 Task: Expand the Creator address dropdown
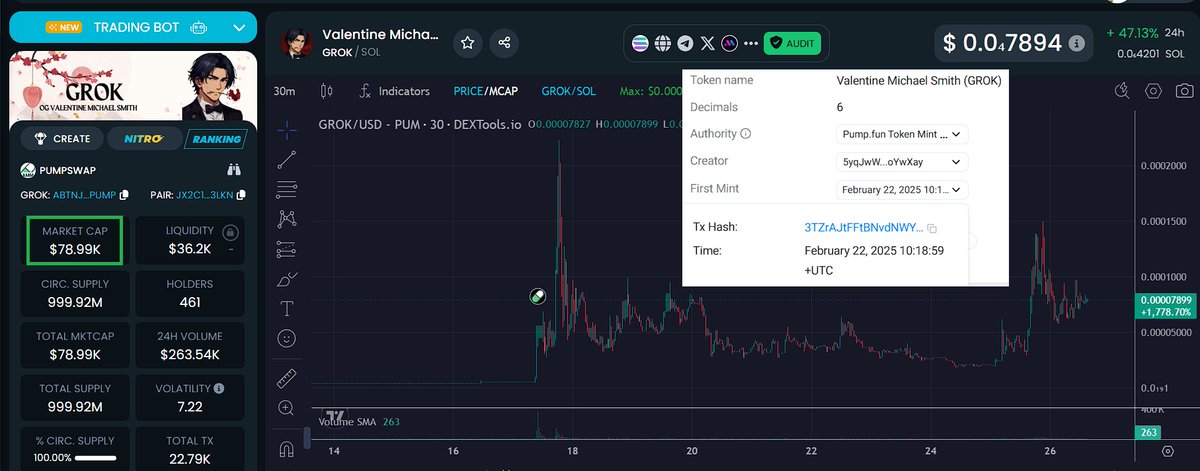tap(902, 161)
